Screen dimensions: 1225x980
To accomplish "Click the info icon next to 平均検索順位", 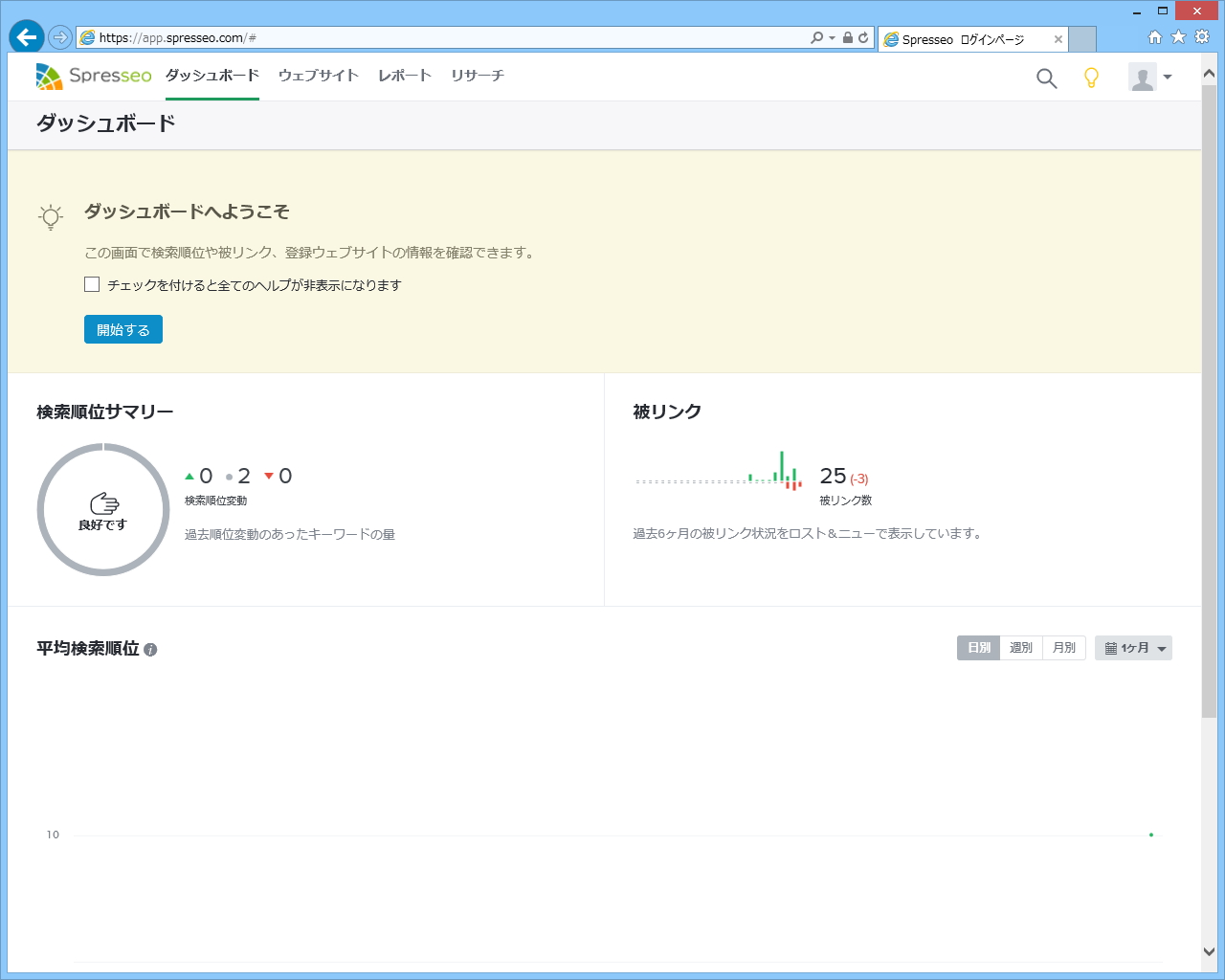I will pos(152,649).
